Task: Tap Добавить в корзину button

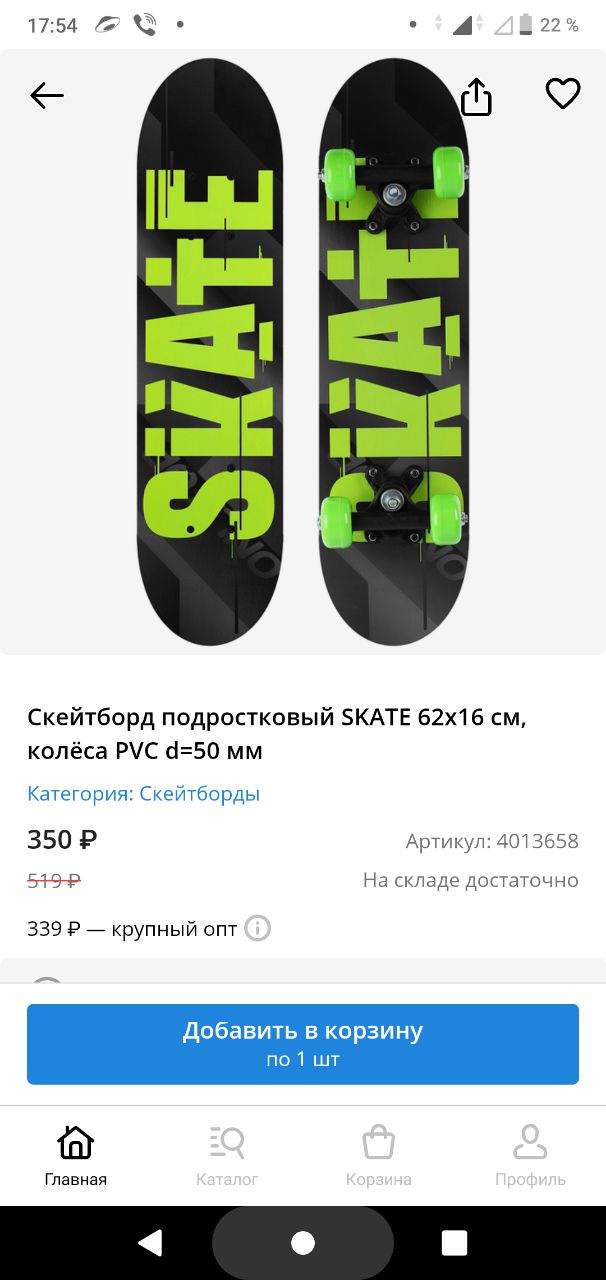Action: click(x=303, y=1044)
